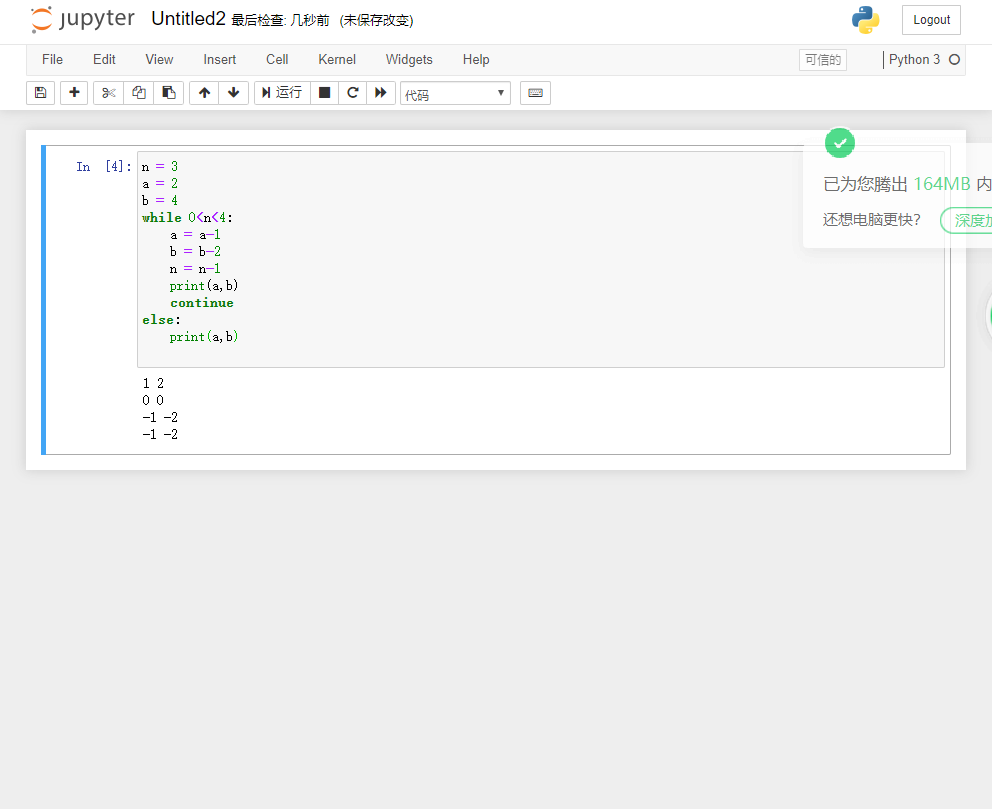Interrupt the kernel via the stop icon
The height and width of the screenshot is (809, 992).
324,92
